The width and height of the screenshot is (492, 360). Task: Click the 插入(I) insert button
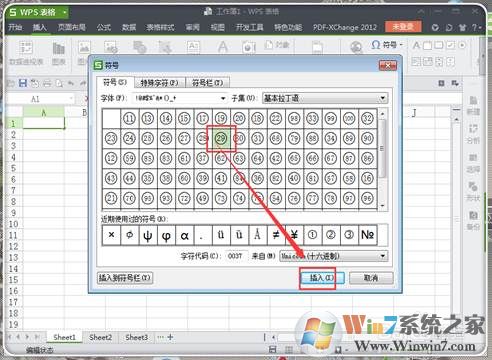click(322, 278)
